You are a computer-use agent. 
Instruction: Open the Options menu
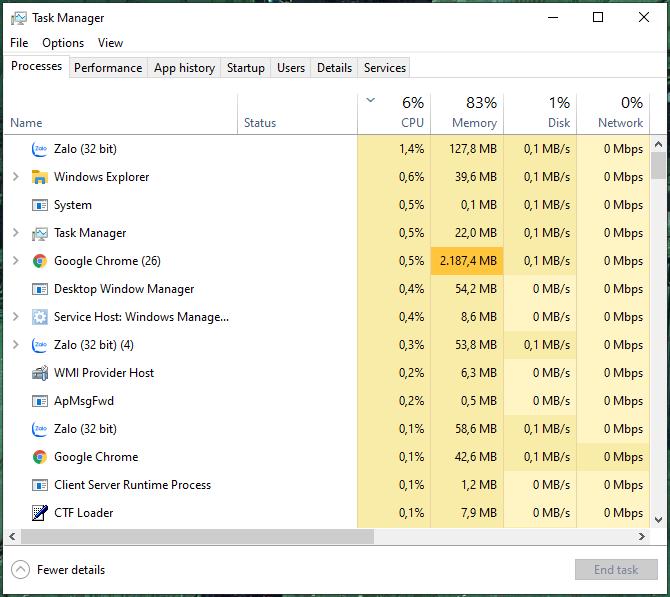pyautogui.click(x=63, y=43)
